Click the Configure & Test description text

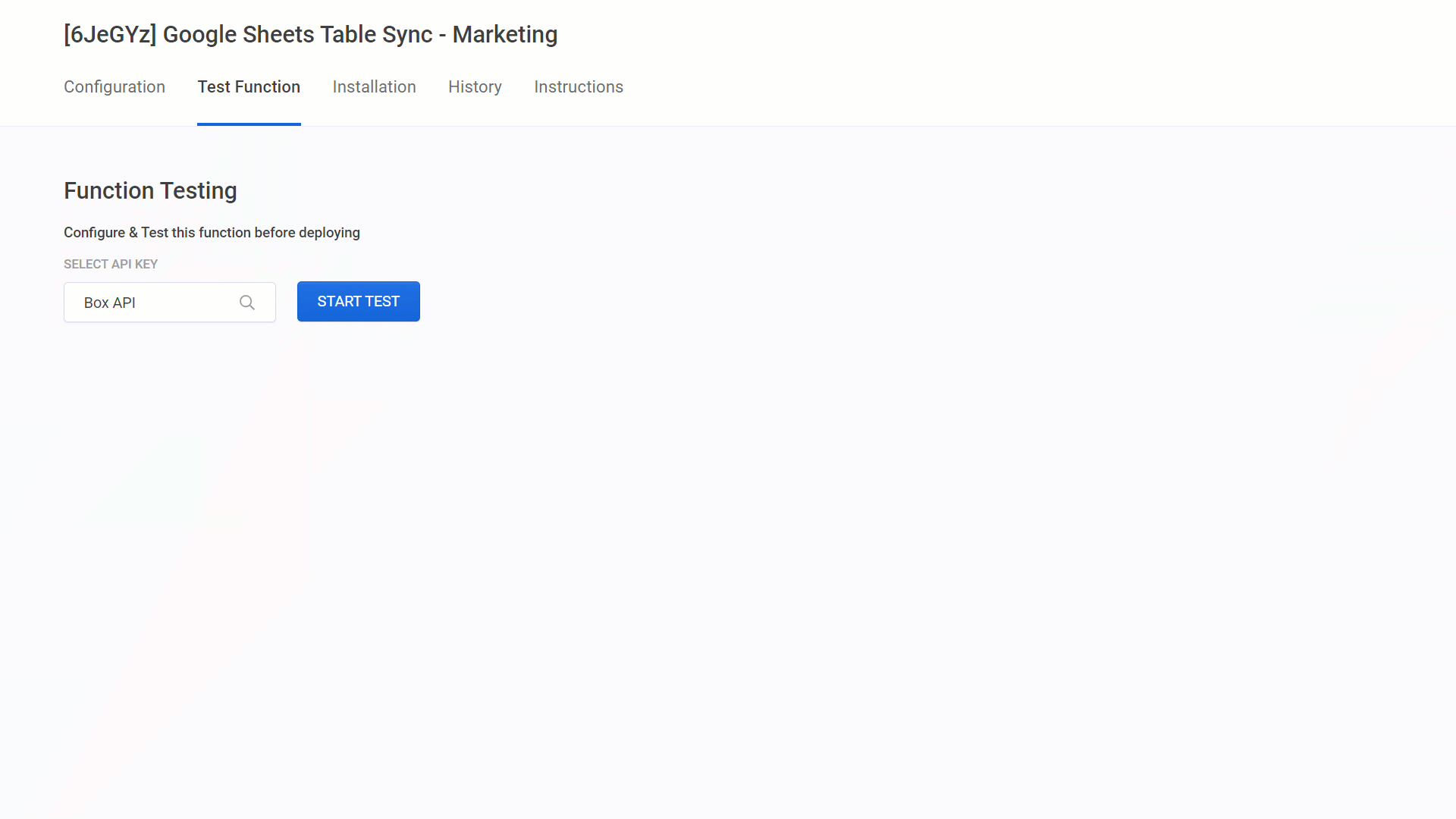click(212, 232)
